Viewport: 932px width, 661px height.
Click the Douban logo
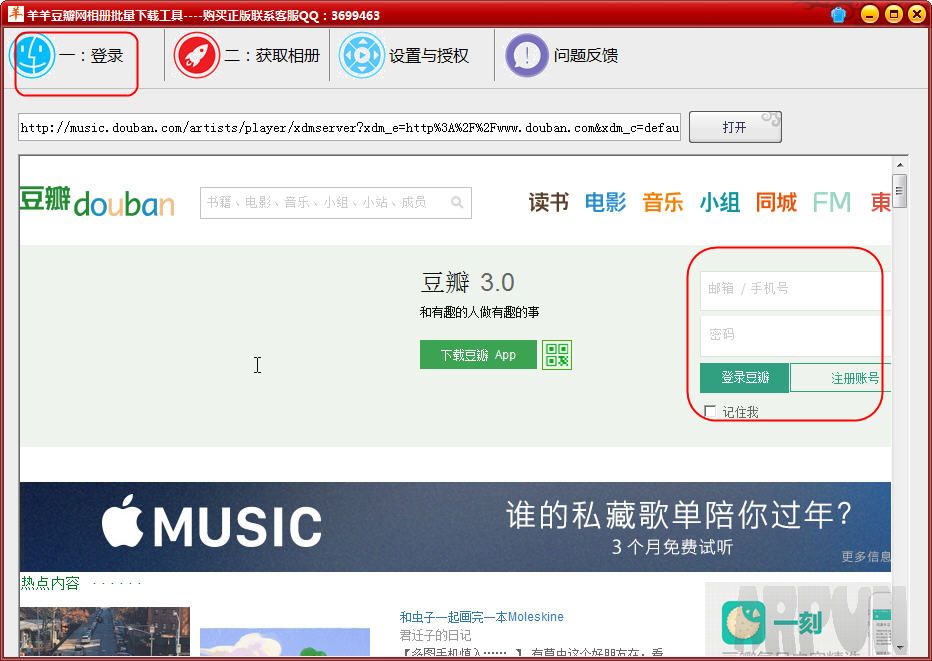[x=97, y=202]
